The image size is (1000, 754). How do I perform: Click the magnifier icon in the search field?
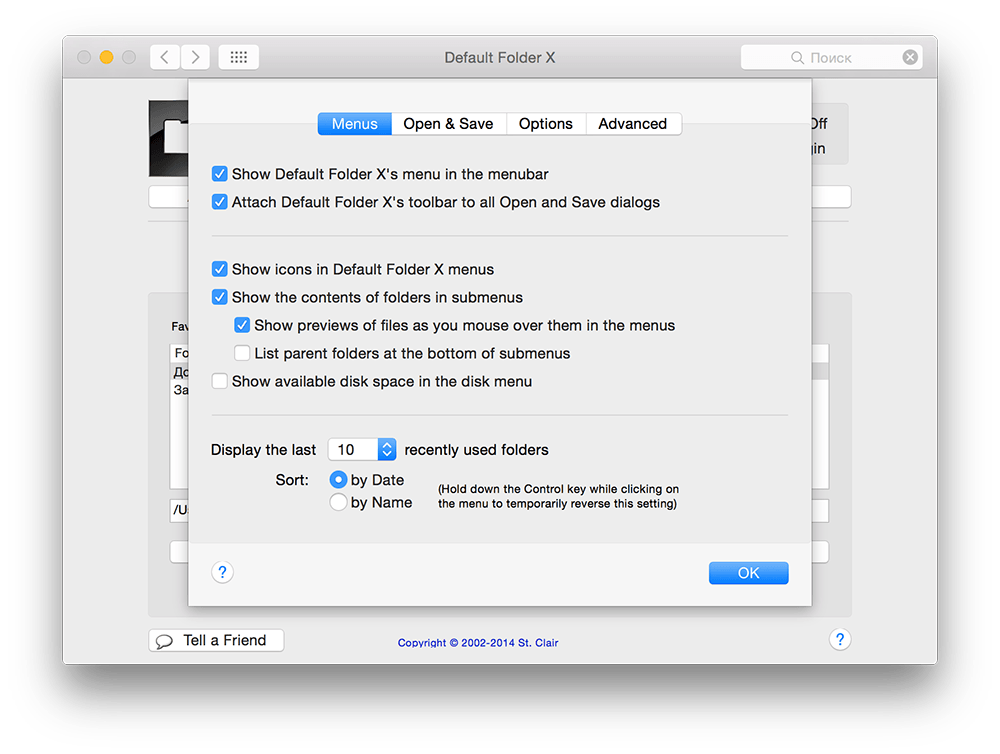click(797, 58)
